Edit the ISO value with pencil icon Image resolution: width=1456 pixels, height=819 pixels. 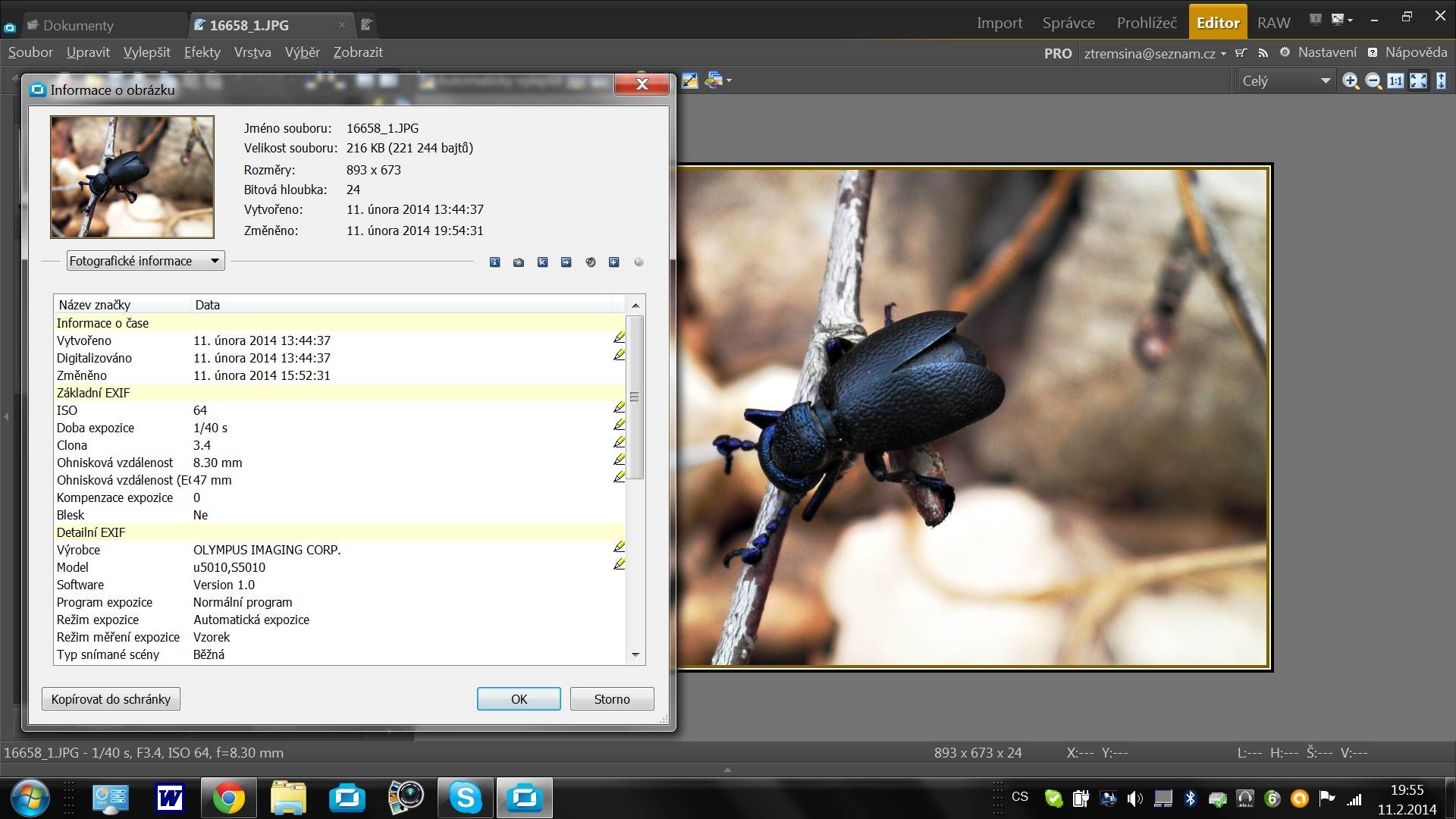(619, 409)
